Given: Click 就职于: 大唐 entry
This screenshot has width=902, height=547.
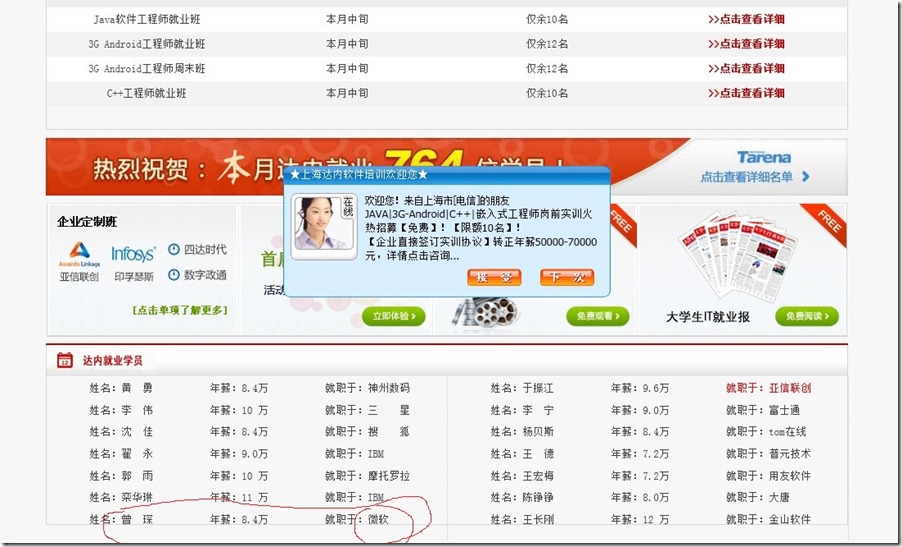Looking at the screenshot, I should tap(758, 498).
